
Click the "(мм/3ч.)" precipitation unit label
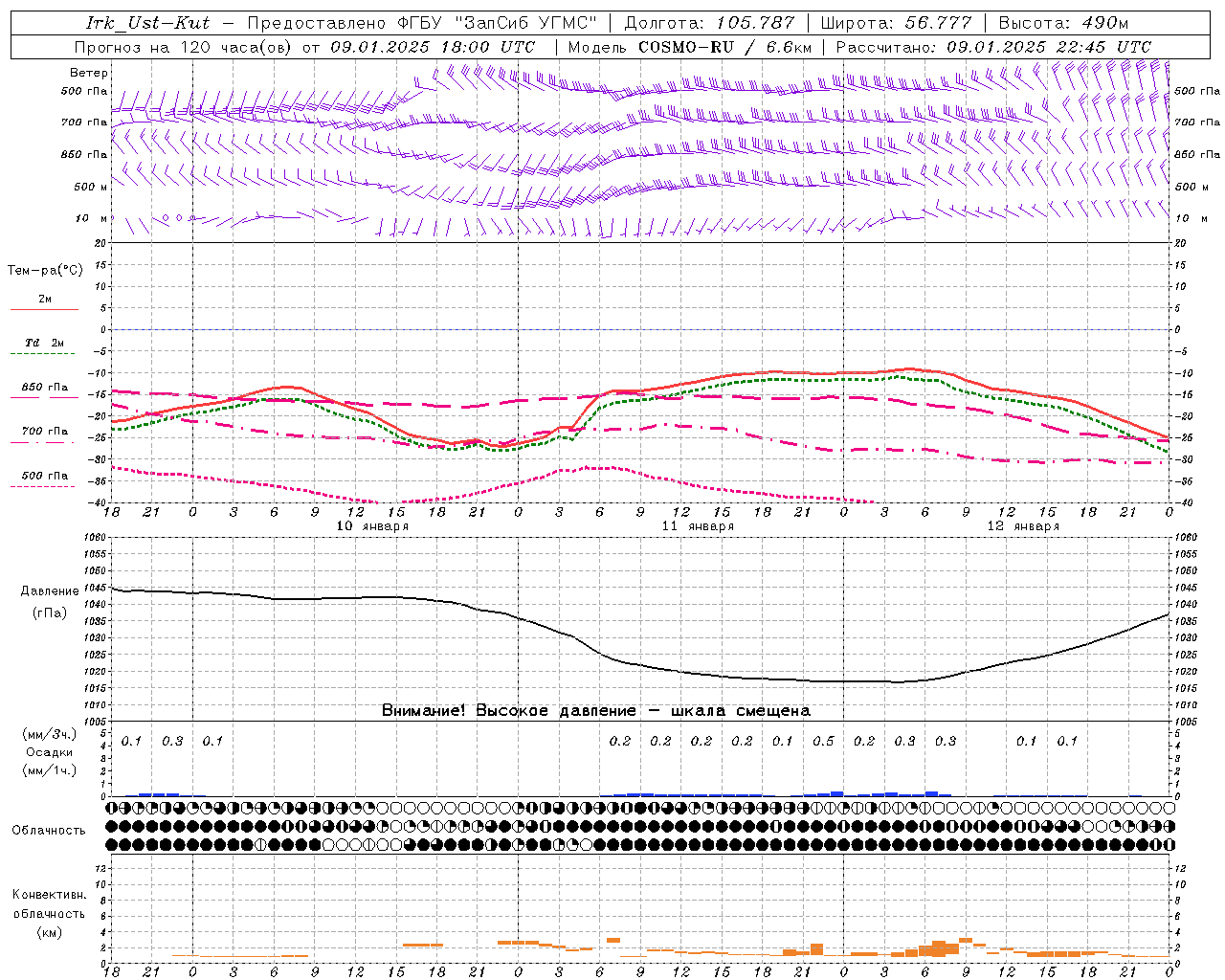click(x=50, y=735)
